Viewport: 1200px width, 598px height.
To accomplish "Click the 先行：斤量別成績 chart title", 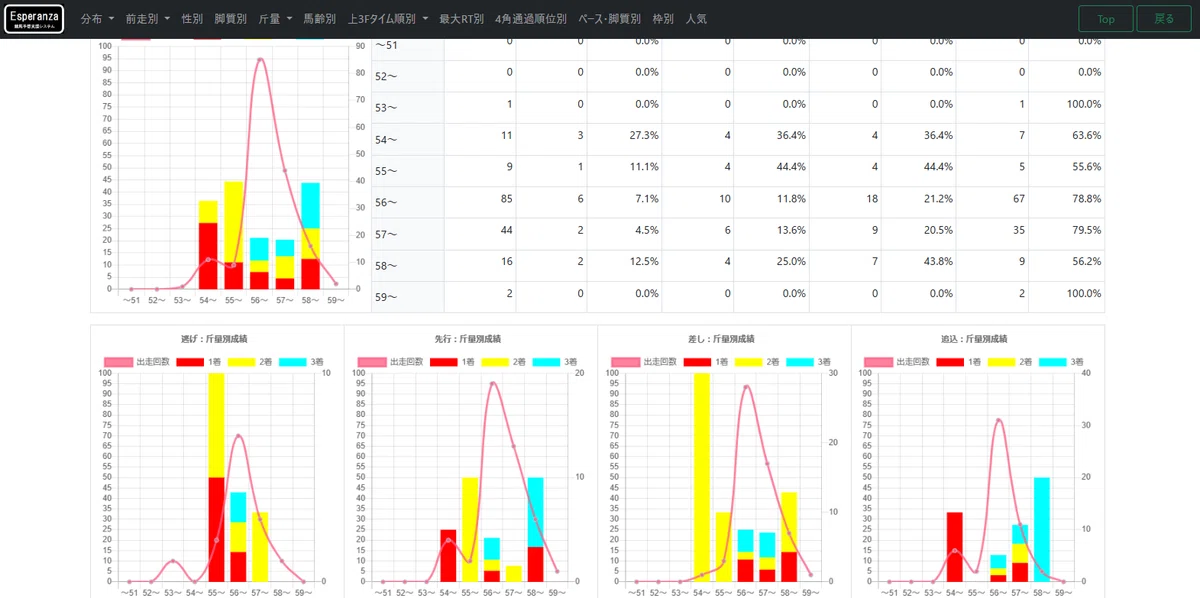I will (467, 339).
